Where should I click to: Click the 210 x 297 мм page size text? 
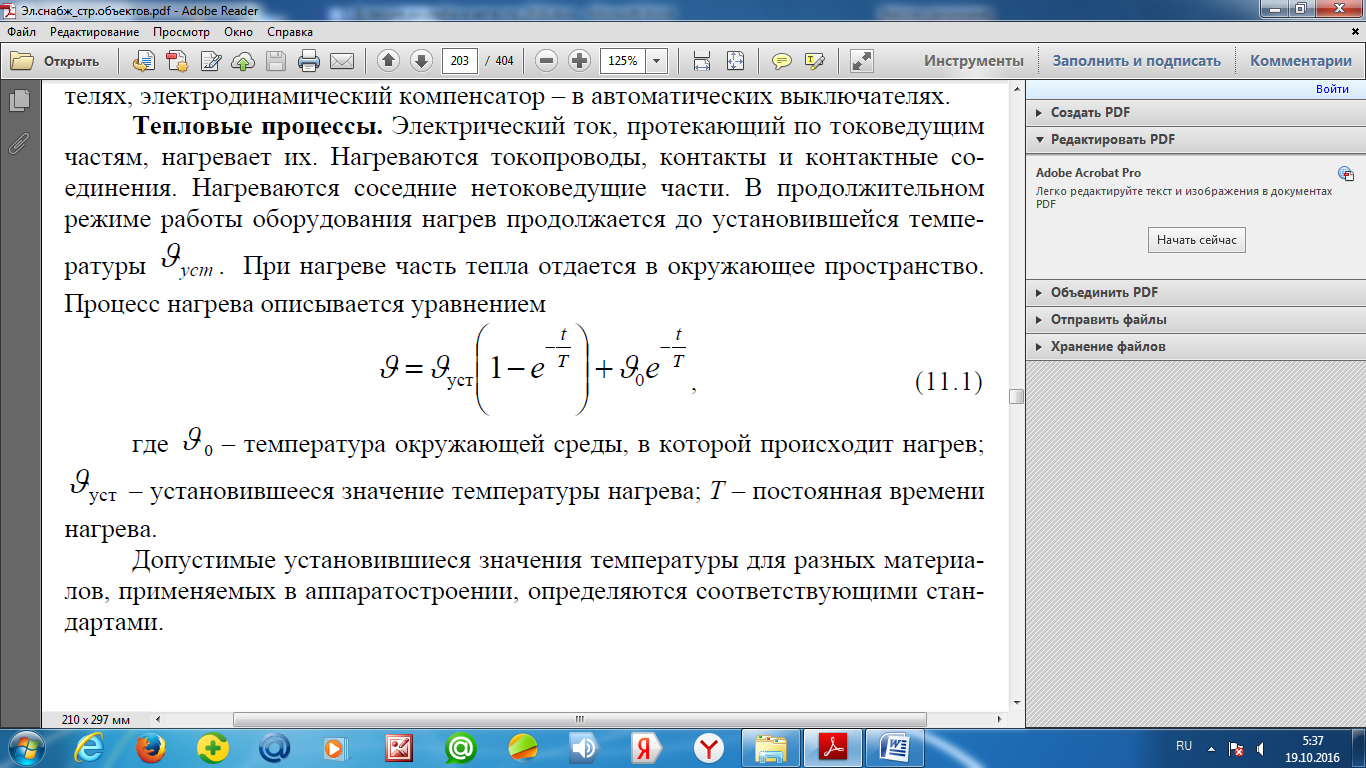[96, 720]
